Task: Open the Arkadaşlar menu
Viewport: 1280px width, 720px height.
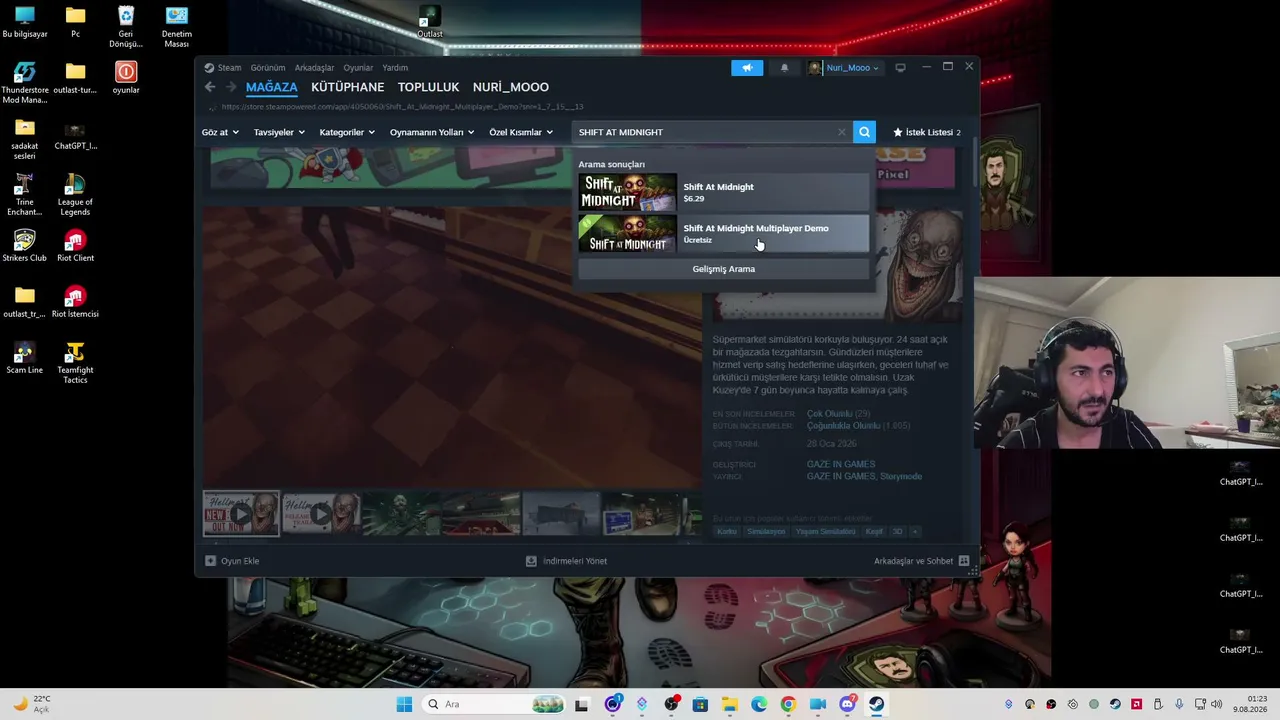Action: [314, 68]
